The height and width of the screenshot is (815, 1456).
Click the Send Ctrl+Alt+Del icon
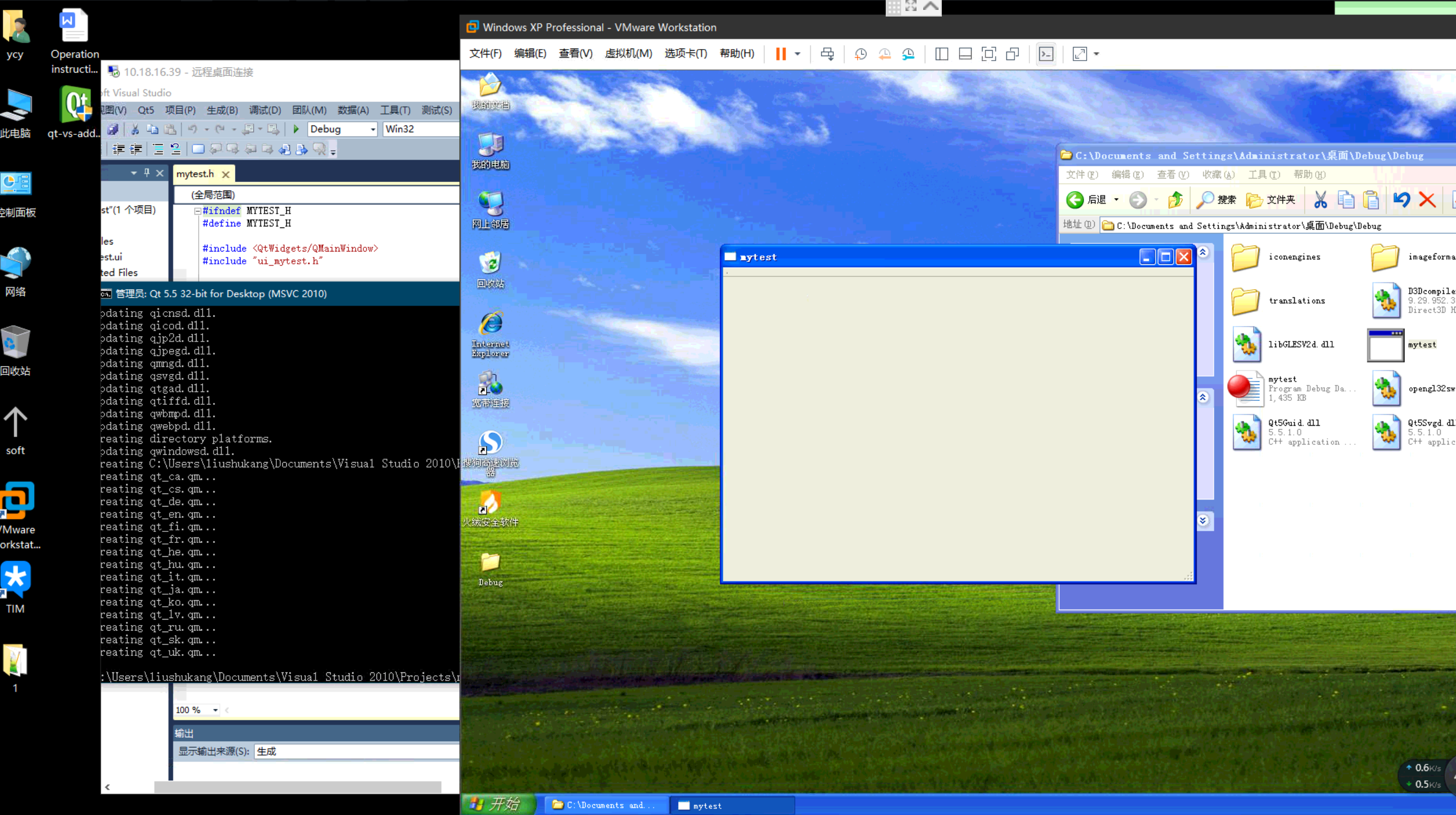827,54
